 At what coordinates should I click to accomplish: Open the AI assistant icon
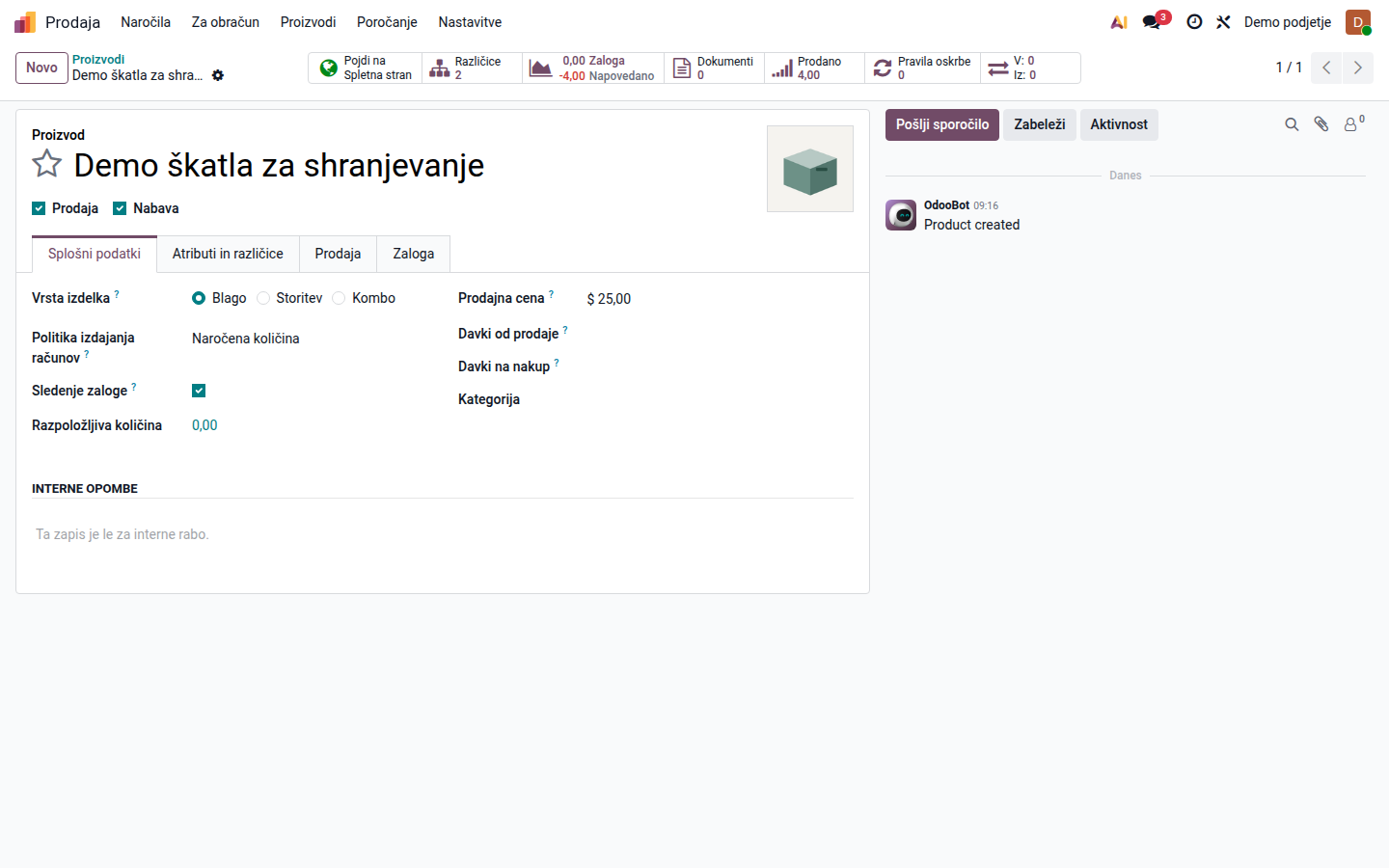(1119, 22)
